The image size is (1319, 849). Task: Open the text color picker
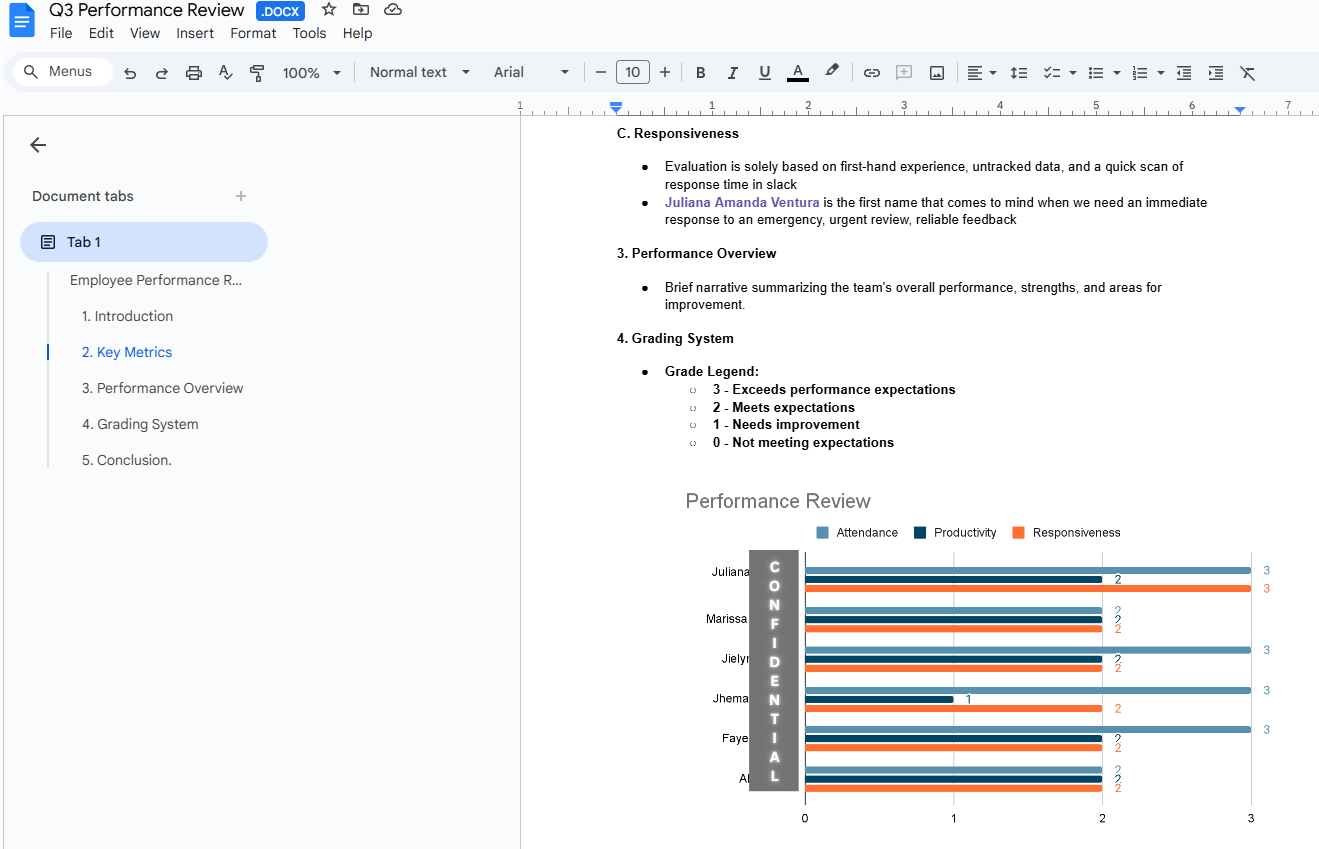pyautogui.click(x=797, y=73)
